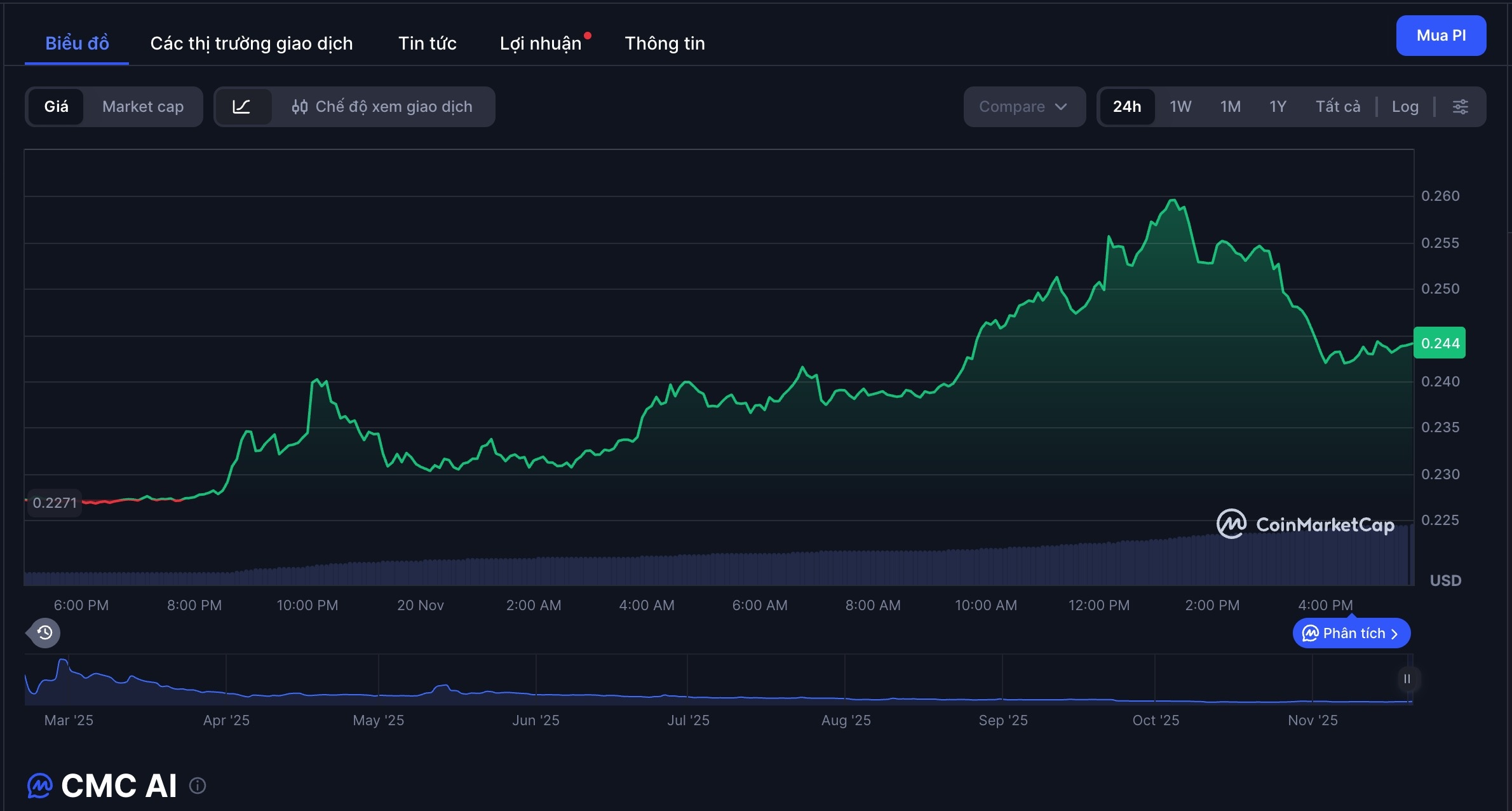Open chart settings sliders icon
This screenshot has width=1512, height=811.
(x=1461, y=107)
